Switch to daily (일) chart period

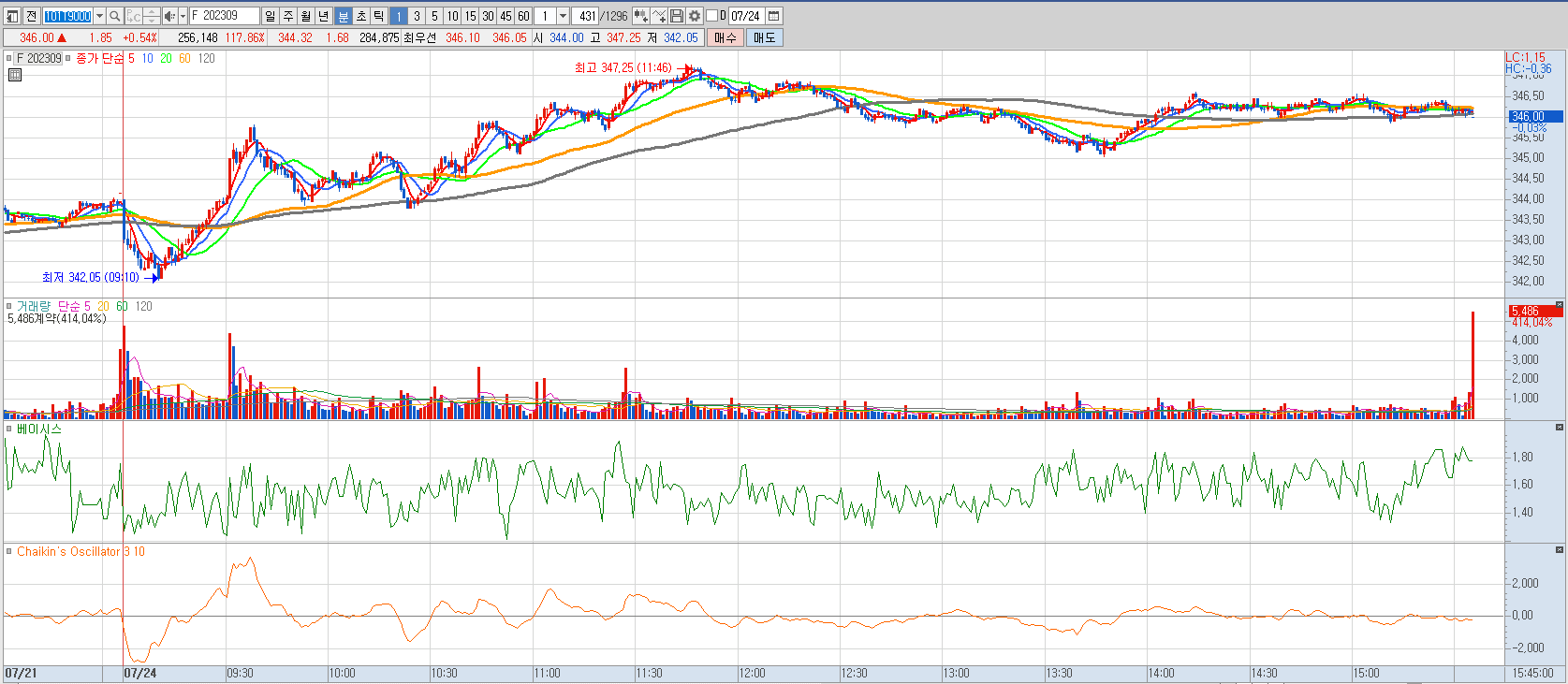click(271, 16)
